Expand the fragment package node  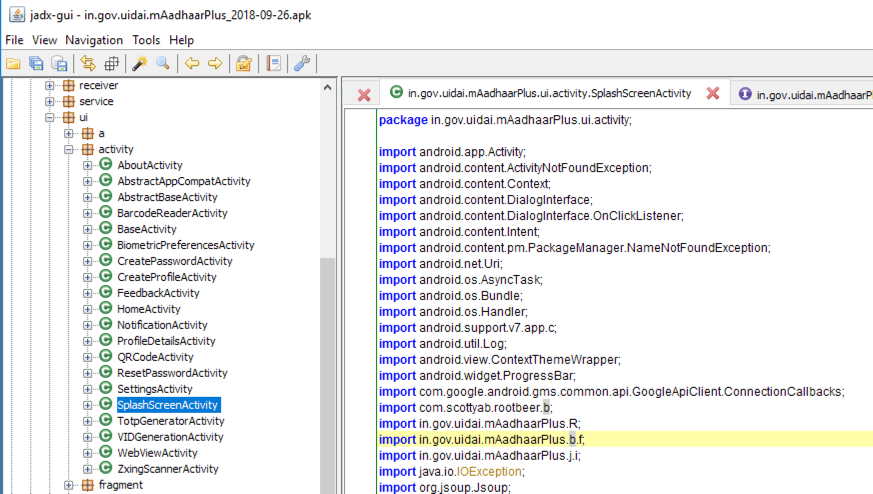tap(69, 485)
